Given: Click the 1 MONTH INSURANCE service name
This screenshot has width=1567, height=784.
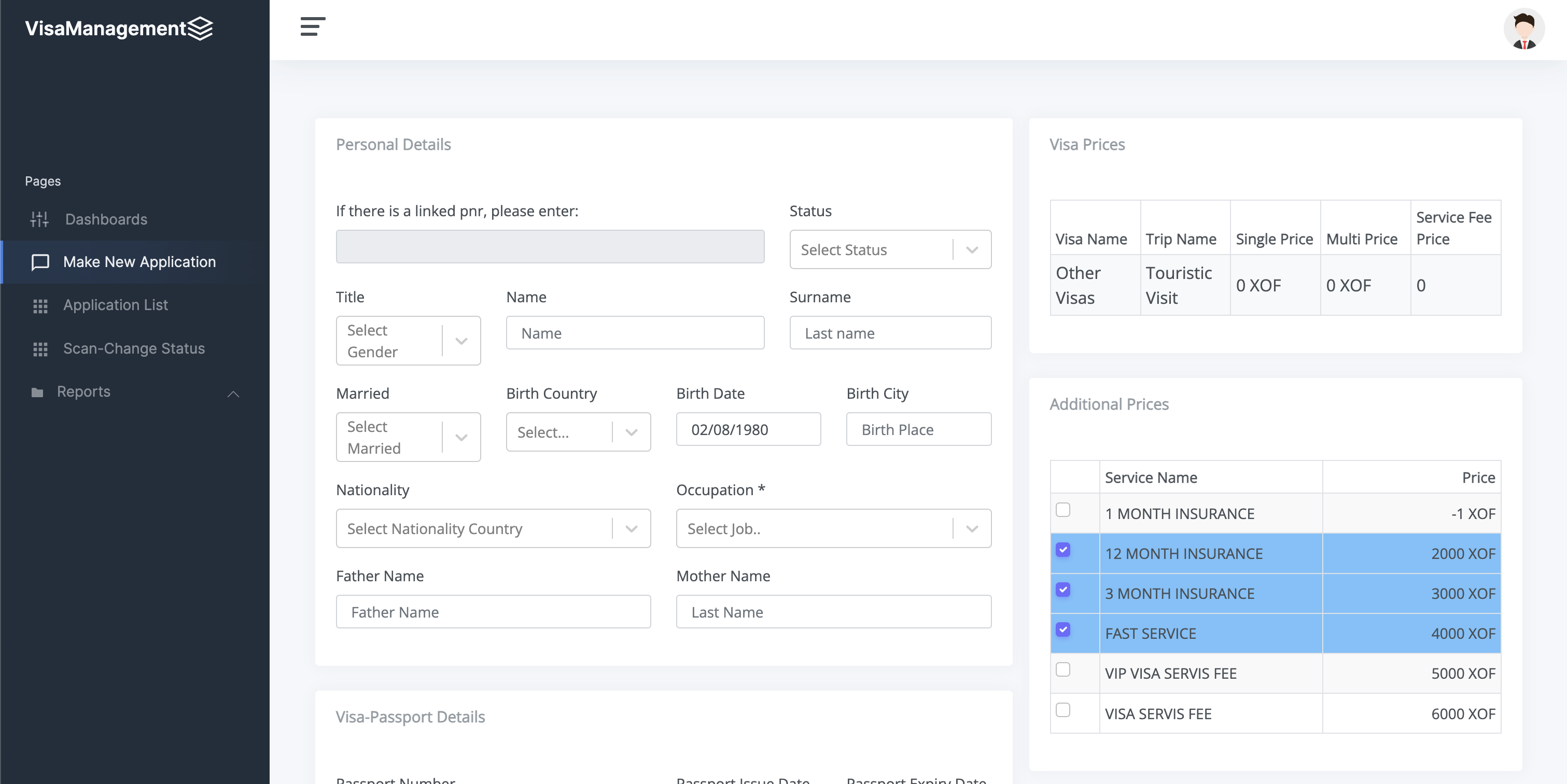Looking at the screenshot, I should click(x=1180, y=514).
